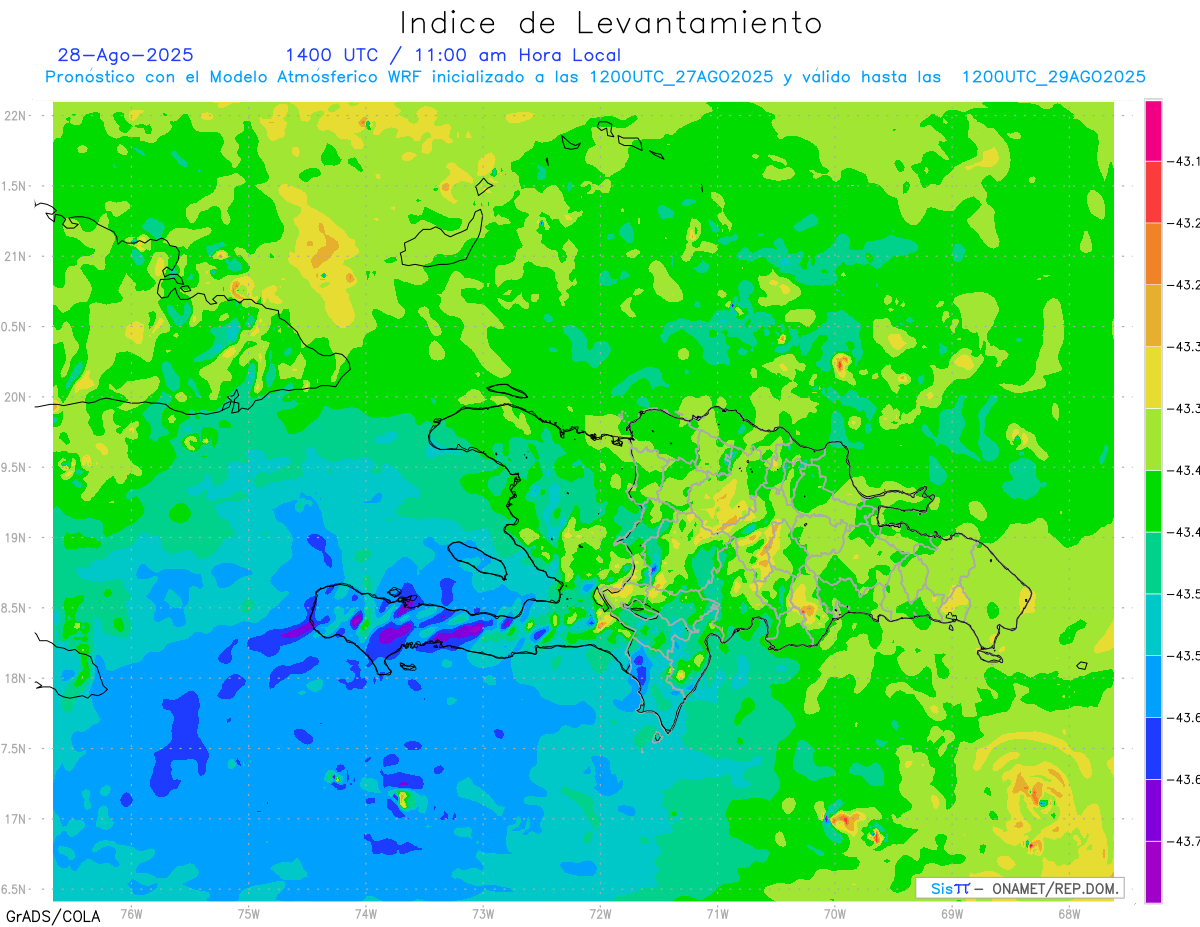Pick the magenta swatch atop the color bar
The image size is (1200, 927).
[1153, 130]
